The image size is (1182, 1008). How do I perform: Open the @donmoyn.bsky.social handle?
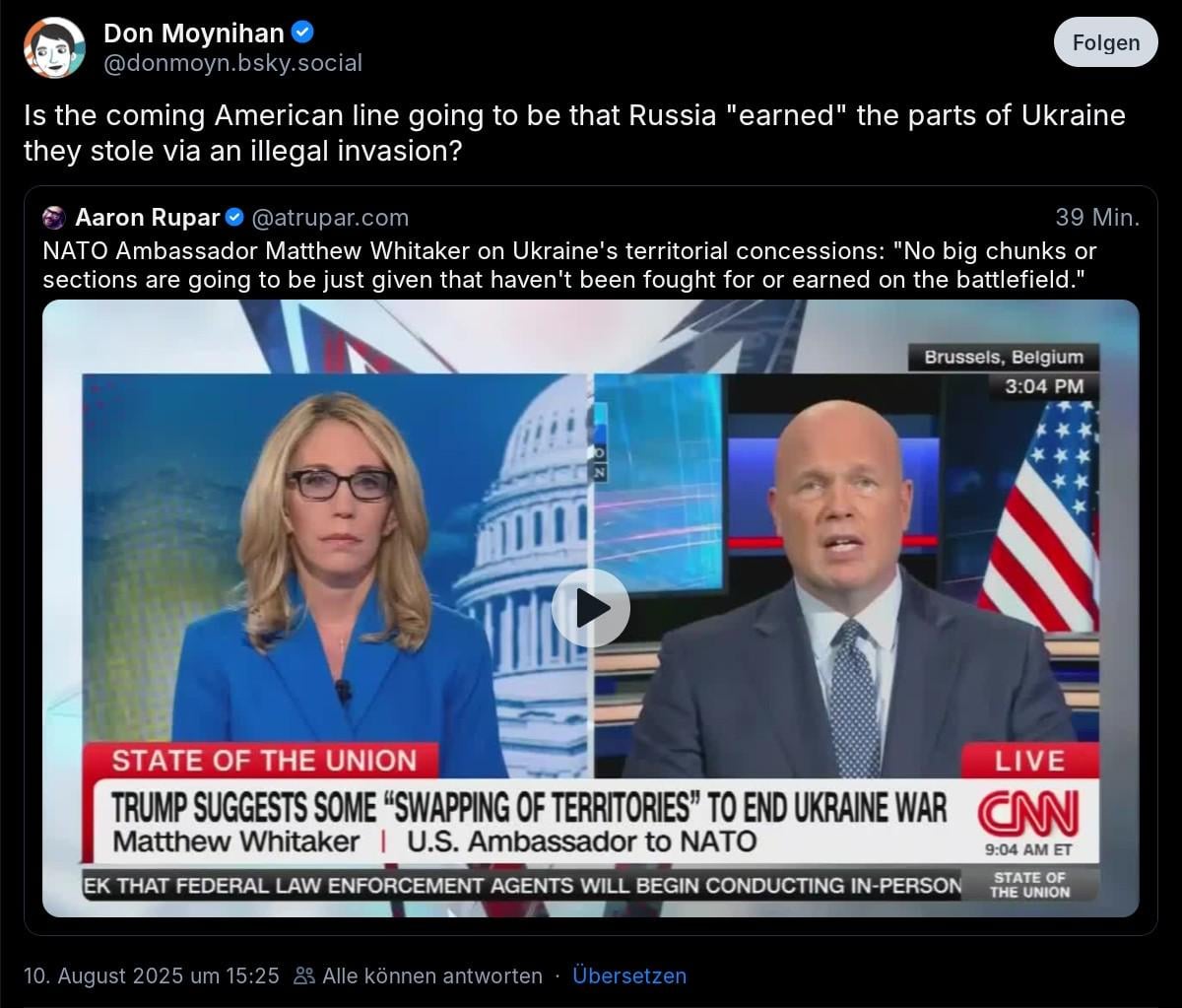[x=232, y=63]
